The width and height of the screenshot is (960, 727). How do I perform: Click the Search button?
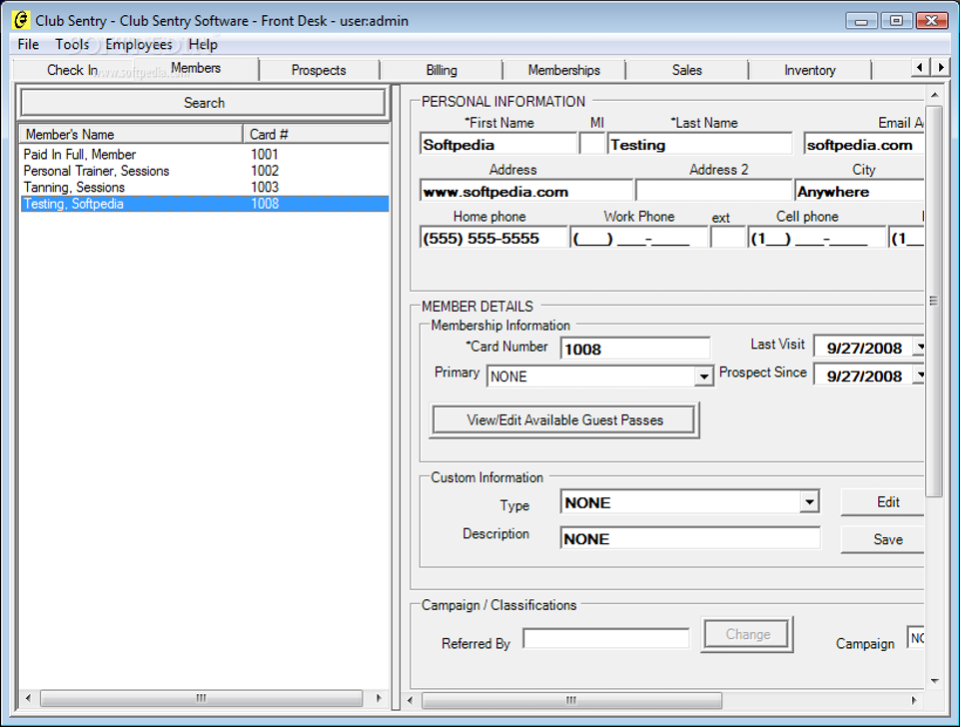[x=204, y=103]
